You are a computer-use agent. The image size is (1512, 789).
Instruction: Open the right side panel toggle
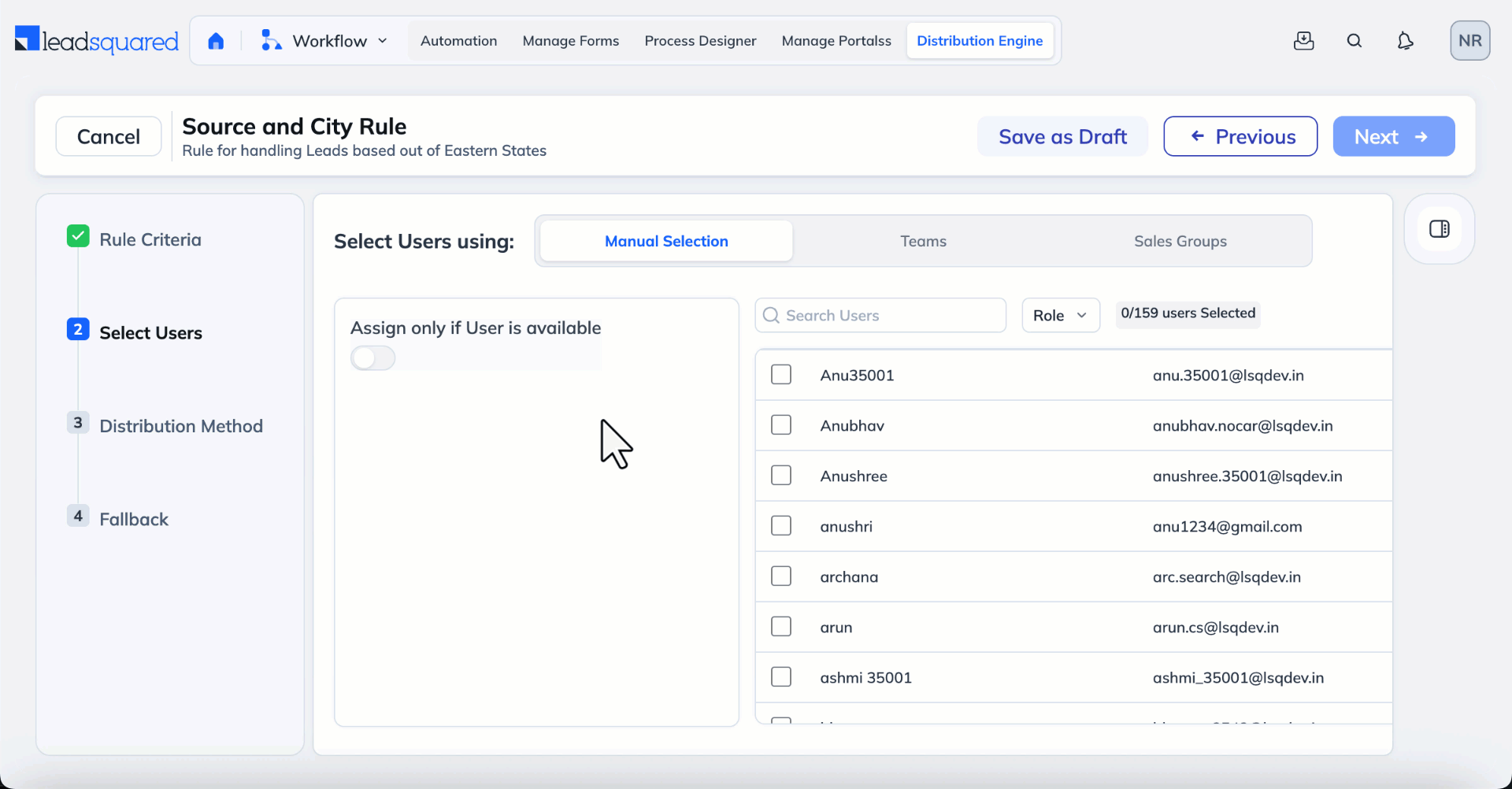pos(1440,228)
